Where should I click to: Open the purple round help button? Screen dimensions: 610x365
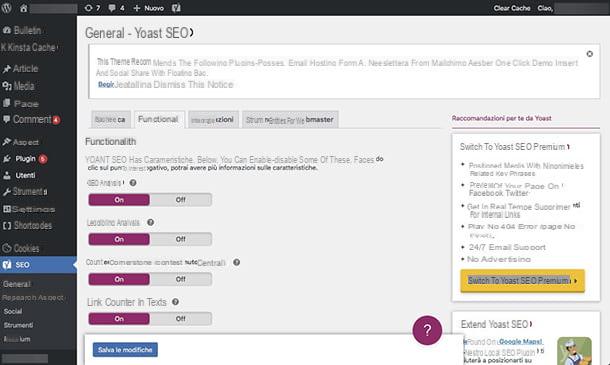pyautogui.click(x=427, y=330)
